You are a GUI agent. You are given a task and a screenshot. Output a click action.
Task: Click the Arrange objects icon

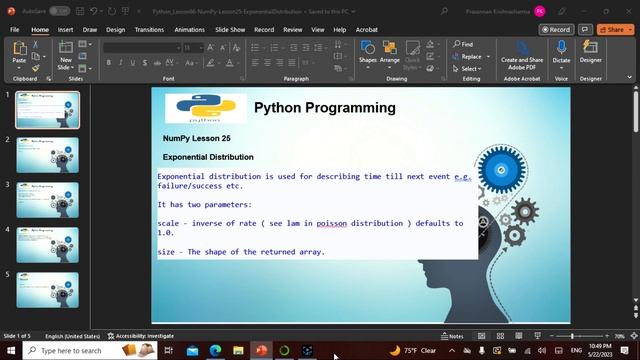[x=389, y=48]
